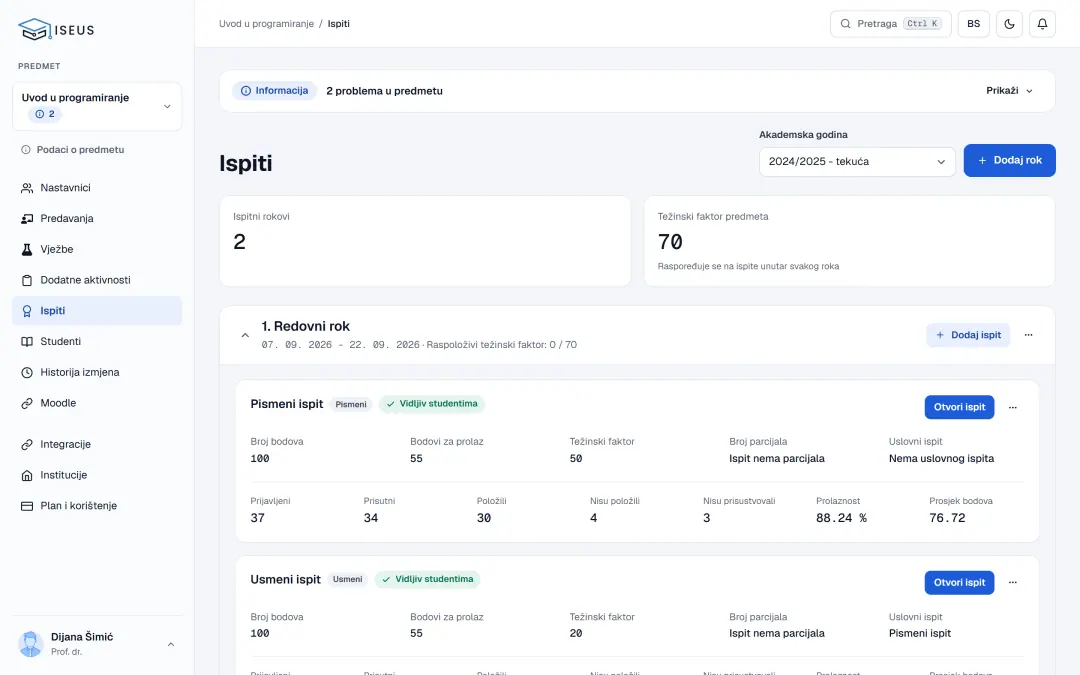Screen dimensions: 1080x675
Task: Click the Vidljiv studentima badge on Pismeni ispit
Action: pyautogui.click(x=432, y=404)
